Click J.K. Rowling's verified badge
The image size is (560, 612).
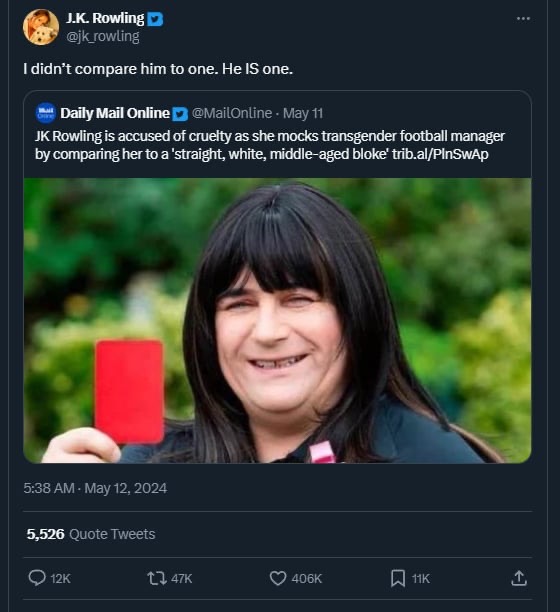tap(155, 19)
